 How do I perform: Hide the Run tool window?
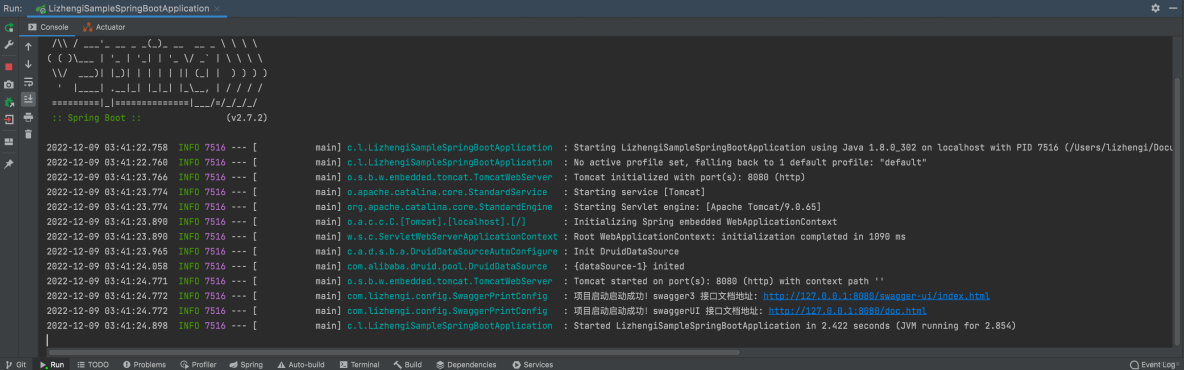pyautogui.click(x=1173, y=8)
